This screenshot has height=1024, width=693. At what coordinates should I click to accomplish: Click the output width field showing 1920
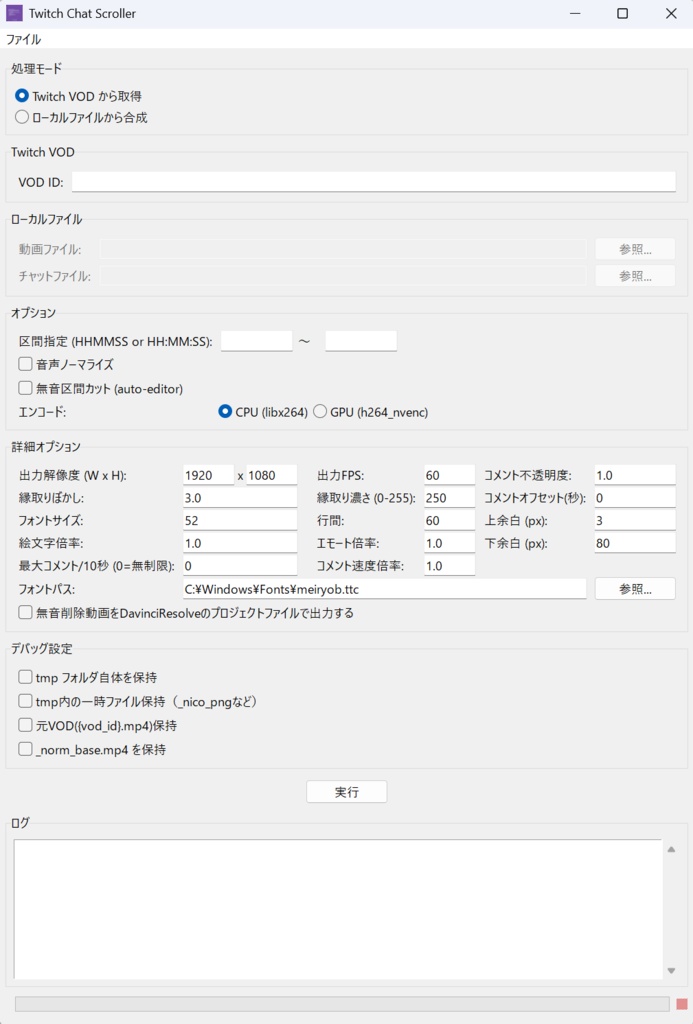(208, 475)
